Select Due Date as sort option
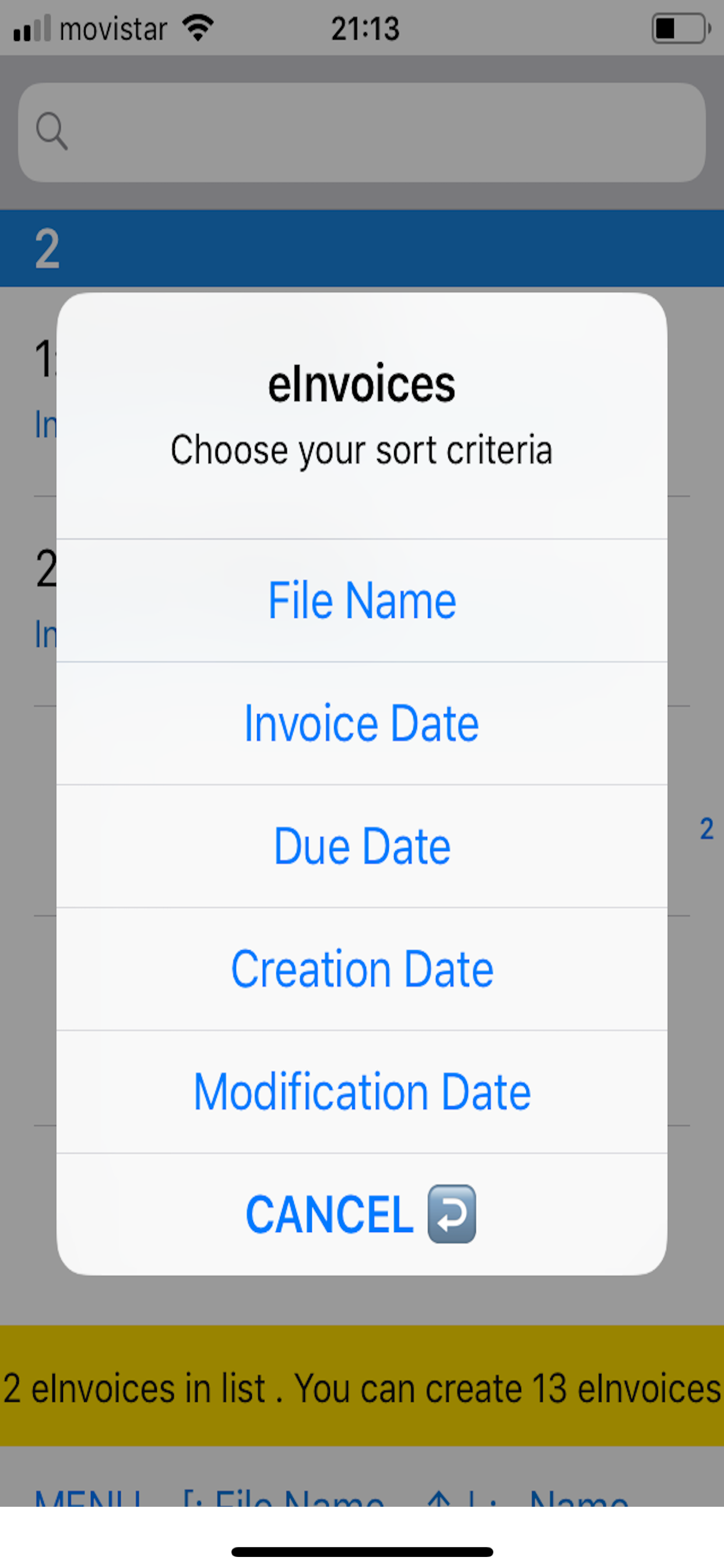The height and width of the screenshot is (1568, 724). coord(362,846)
